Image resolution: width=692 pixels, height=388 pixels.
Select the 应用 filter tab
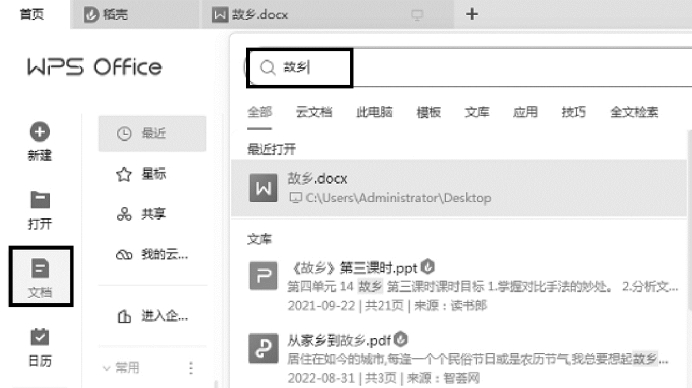tap(525, 112)
